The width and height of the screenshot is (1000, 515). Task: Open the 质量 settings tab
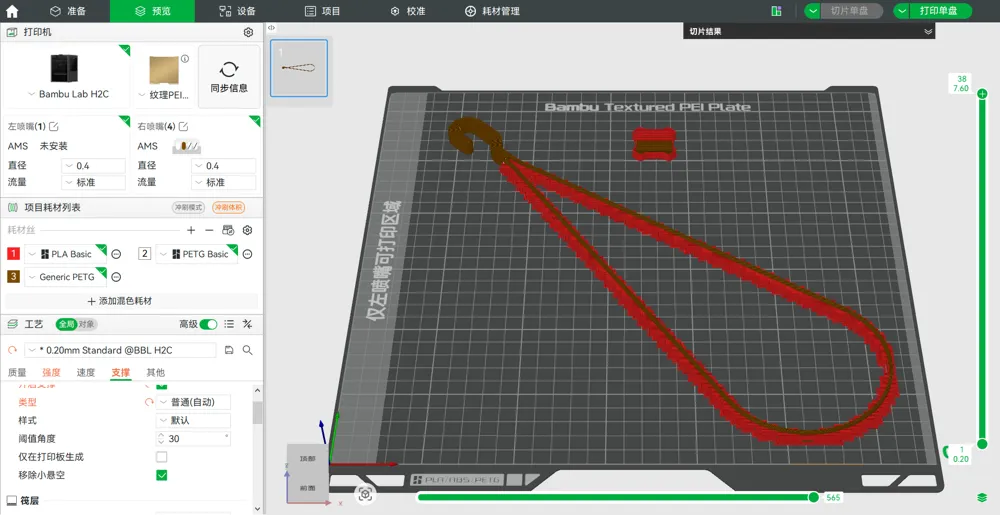point(17,372)
